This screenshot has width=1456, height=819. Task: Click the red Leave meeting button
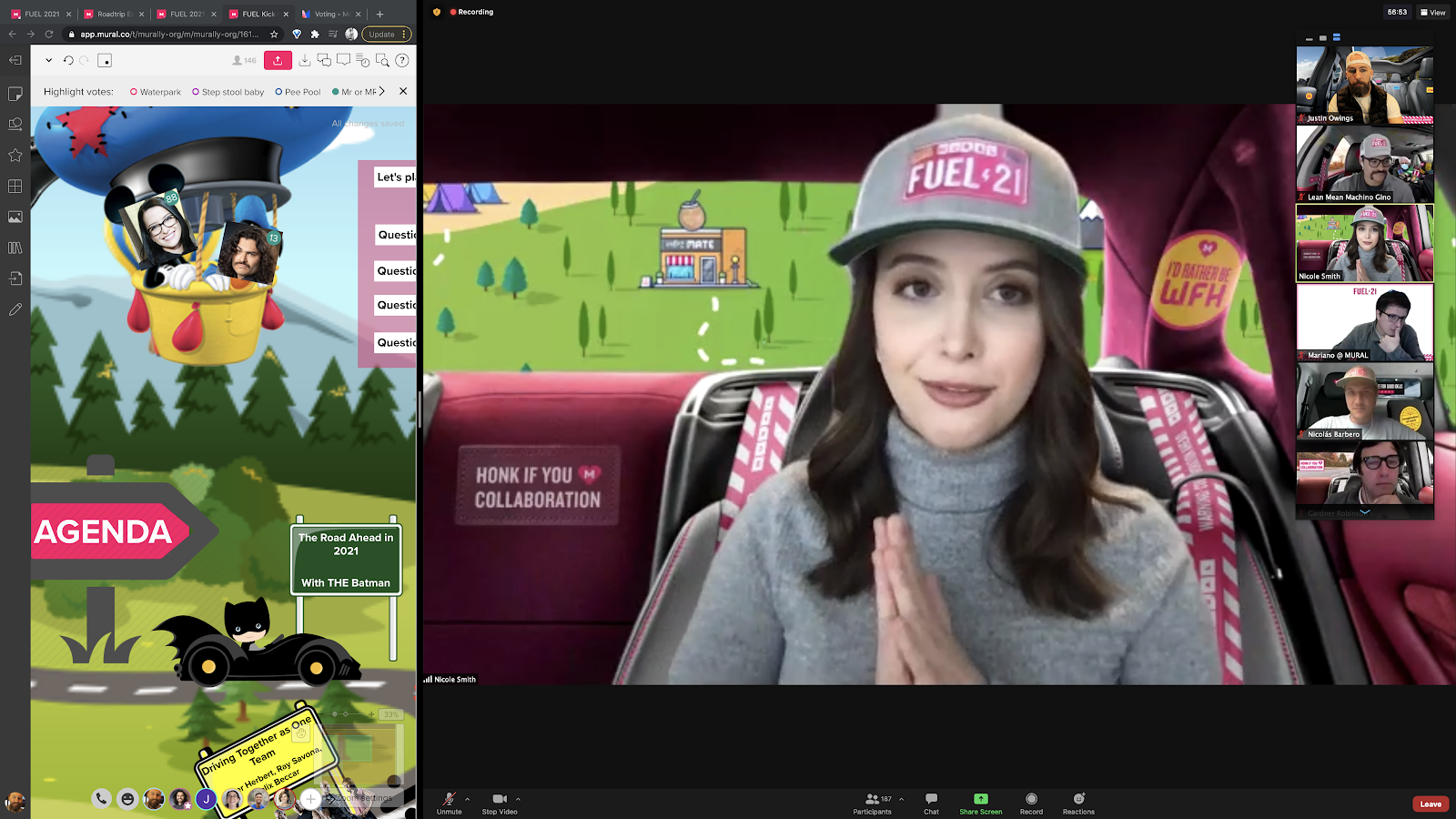point(1431,804)
